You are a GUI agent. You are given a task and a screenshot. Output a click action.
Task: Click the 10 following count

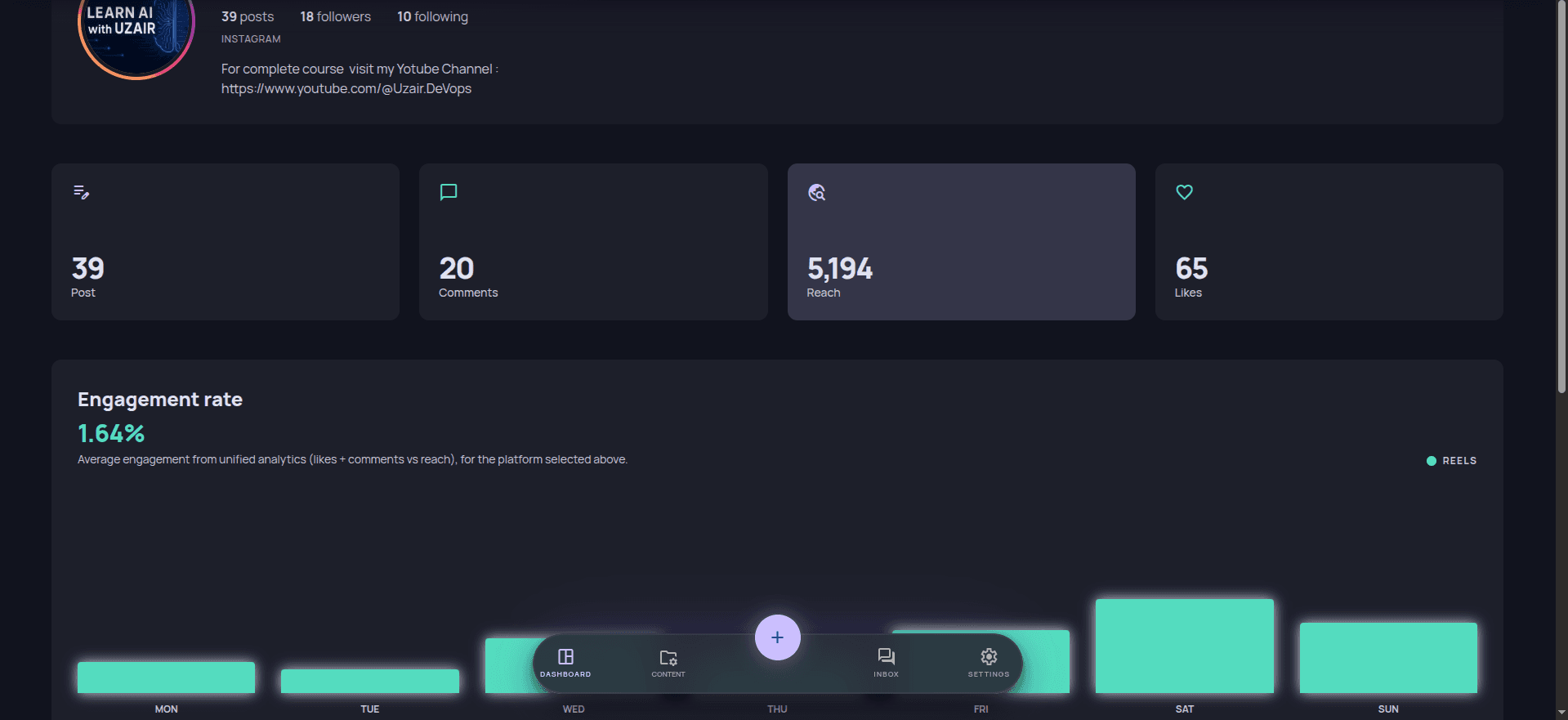pos(432,16)
